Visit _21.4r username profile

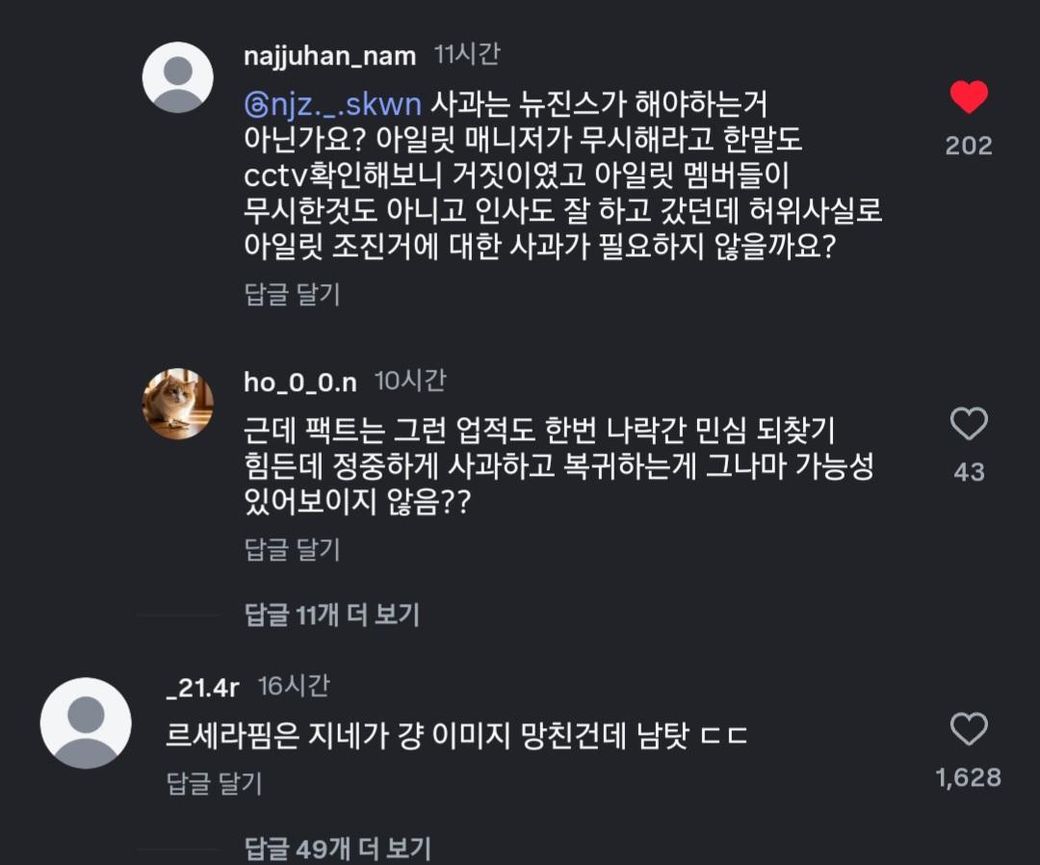click(x=203, y=687)
